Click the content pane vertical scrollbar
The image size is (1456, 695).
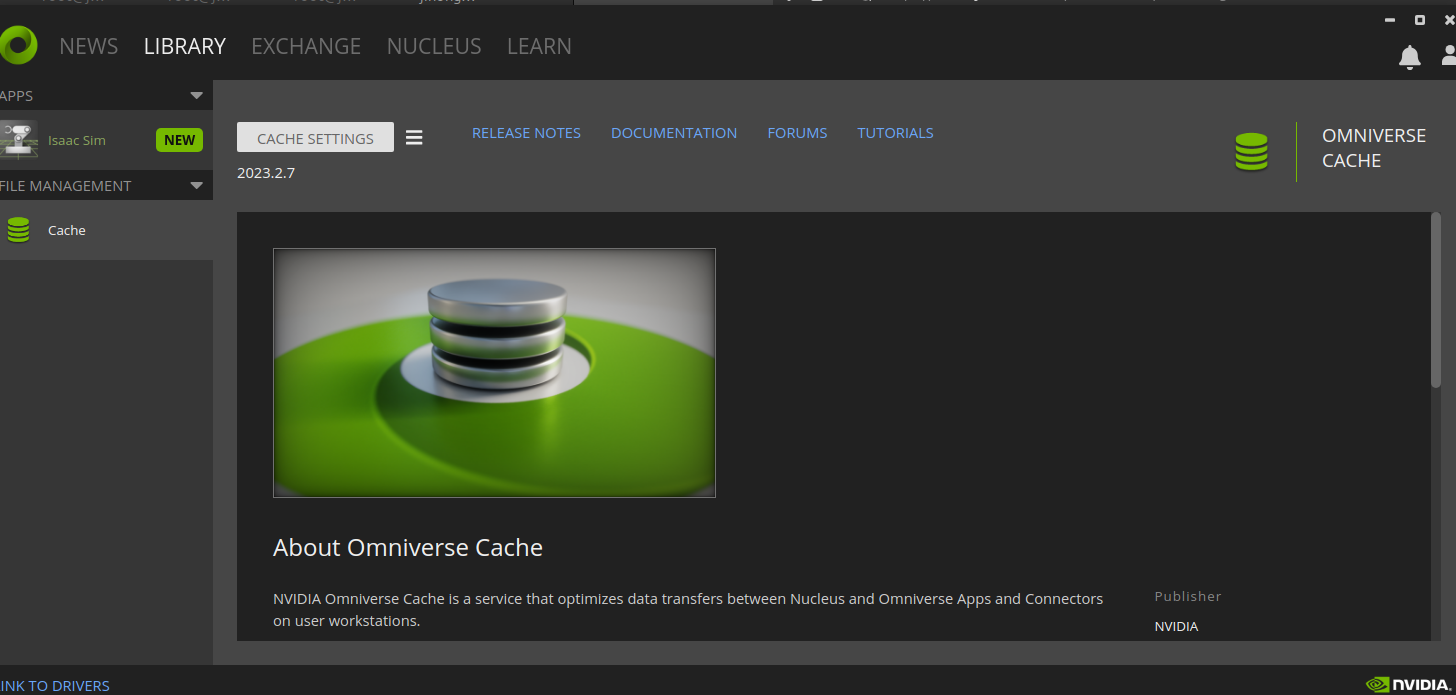(1436, 300)
